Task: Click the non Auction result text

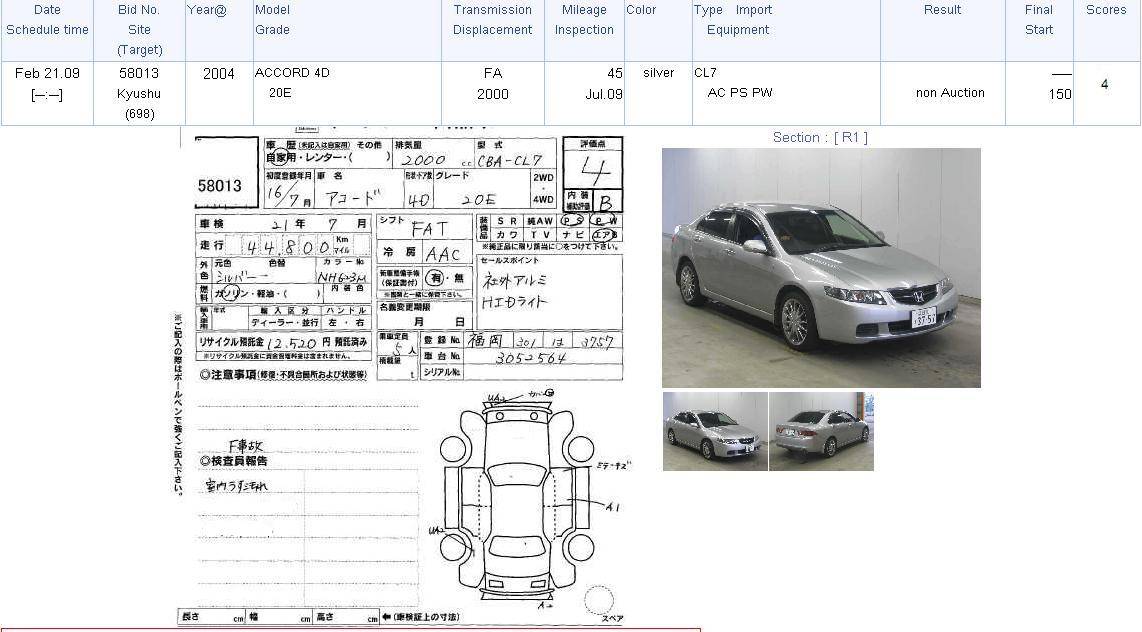Action: point(950,92)
